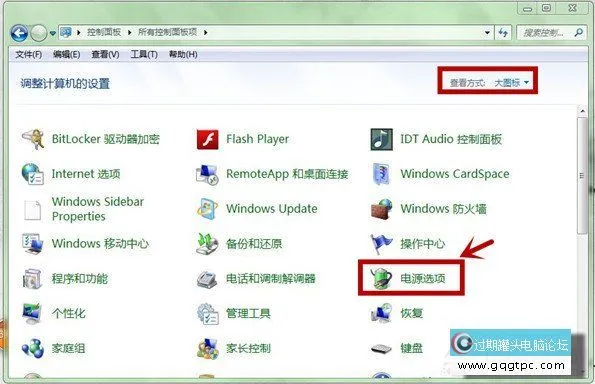
Task: Open the 电源选项 link text
Action: tap(423, 279)
